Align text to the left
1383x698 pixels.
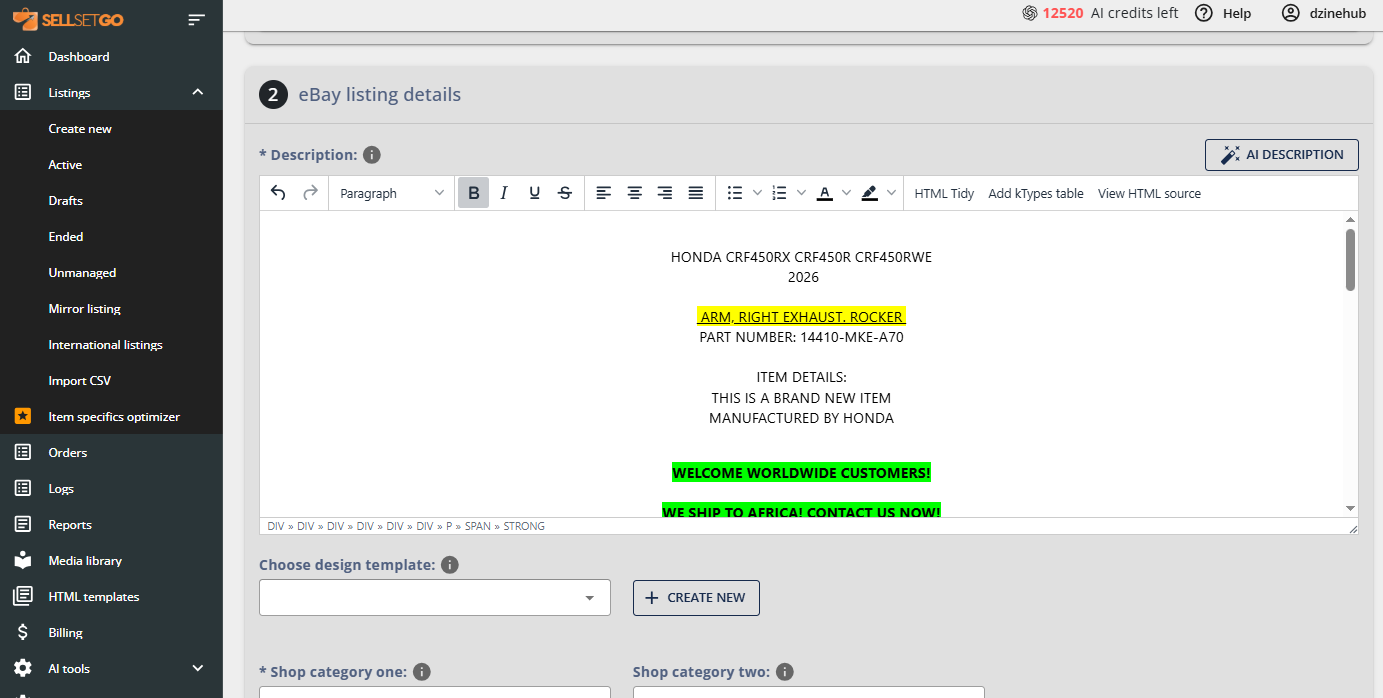click(603, 193)
